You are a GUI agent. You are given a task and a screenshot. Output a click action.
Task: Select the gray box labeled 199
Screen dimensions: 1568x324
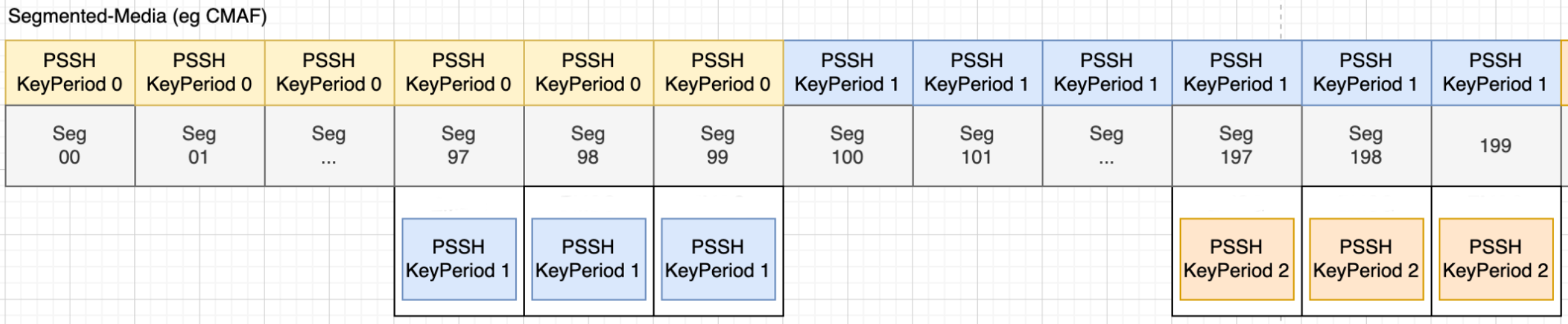(1496, 146)
